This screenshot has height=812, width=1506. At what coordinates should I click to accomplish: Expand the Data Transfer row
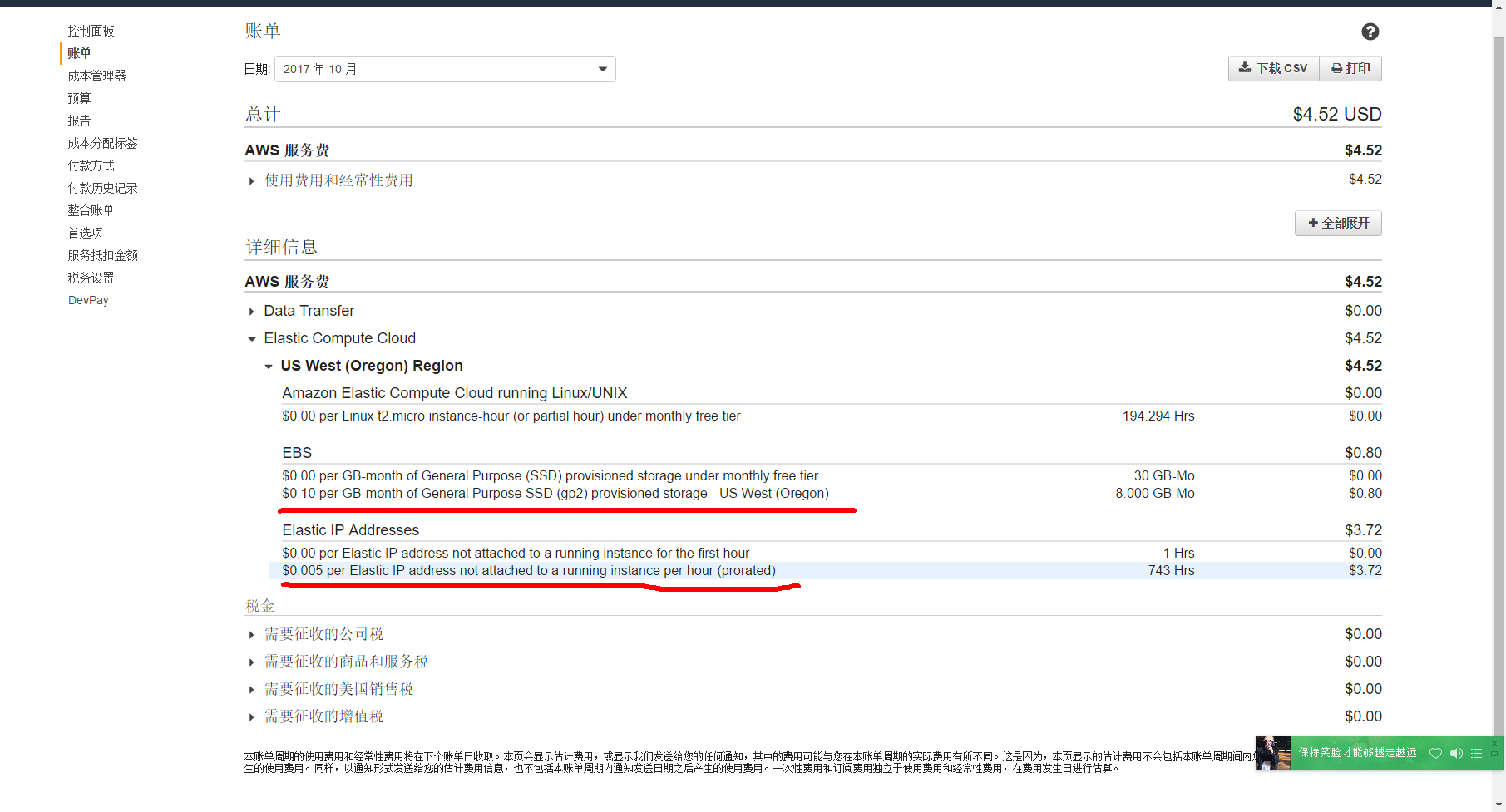click(252, 312)
